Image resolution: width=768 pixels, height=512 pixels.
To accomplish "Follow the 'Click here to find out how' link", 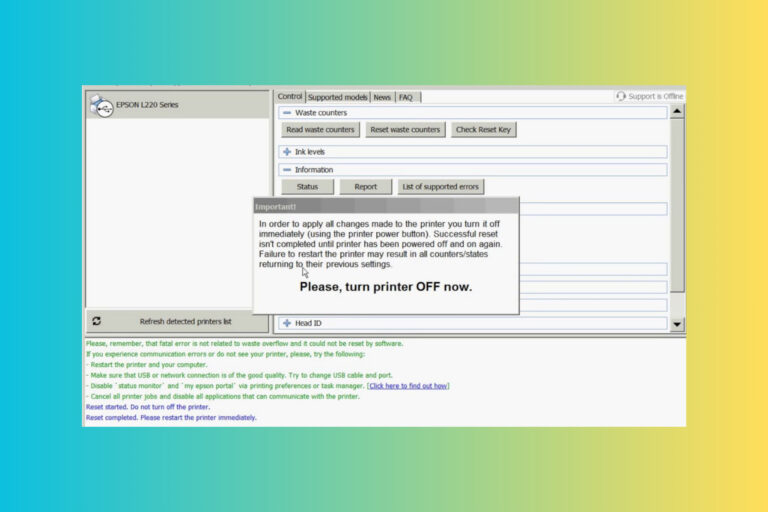I will (408, 386).
